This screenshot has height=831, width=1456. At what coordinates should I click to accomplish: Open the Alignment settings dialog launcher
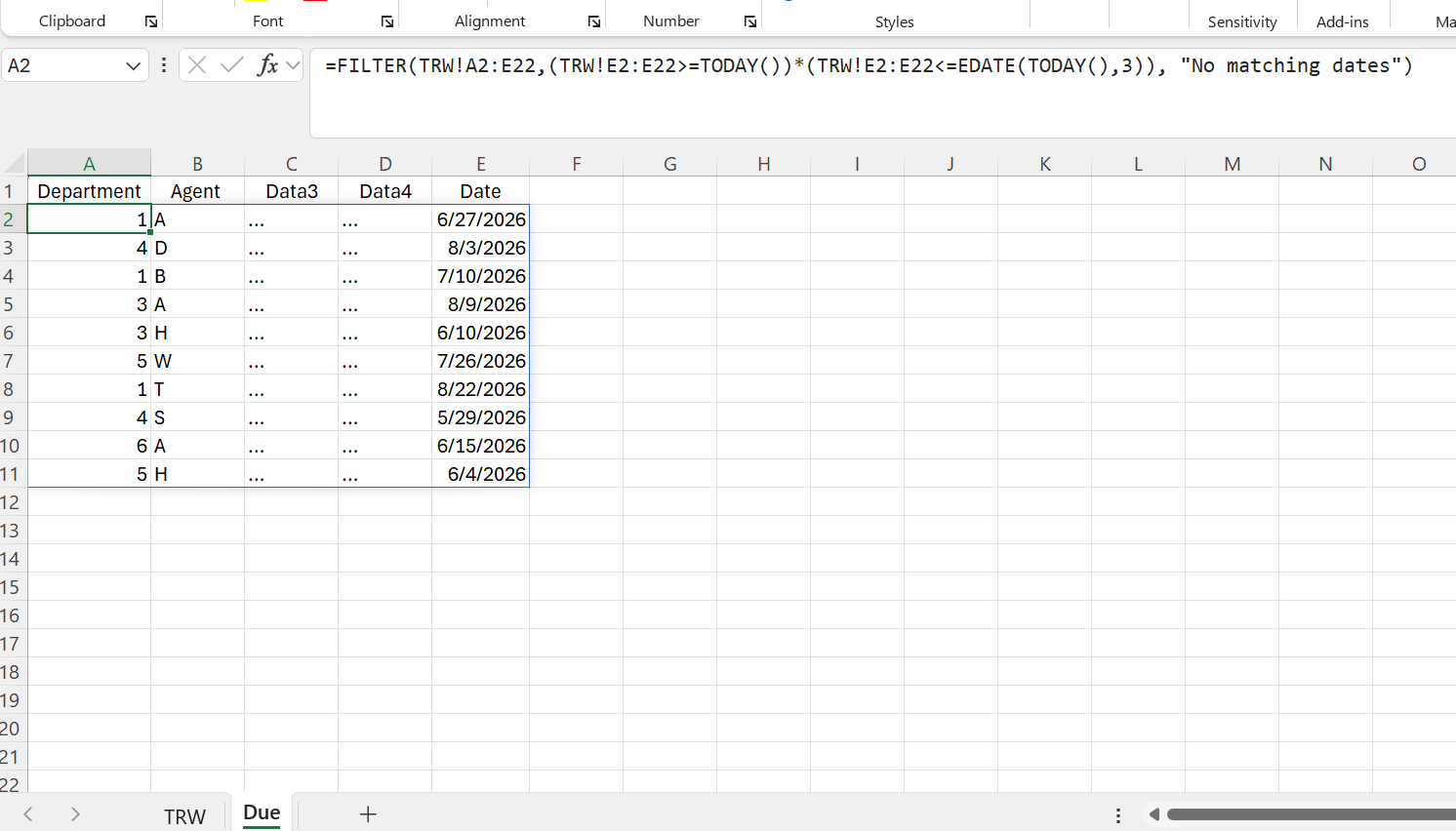click(x=594, y=21)
